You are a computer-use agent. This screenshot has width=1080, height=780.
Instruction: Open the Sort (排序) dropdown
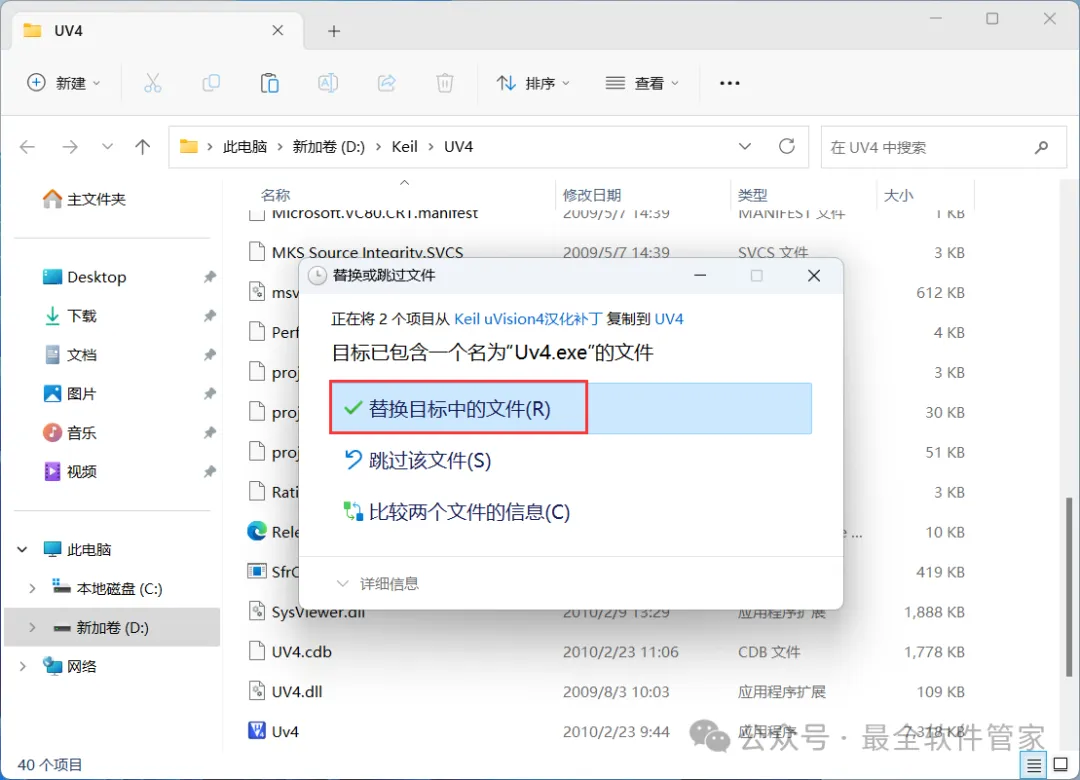[534, 83]
